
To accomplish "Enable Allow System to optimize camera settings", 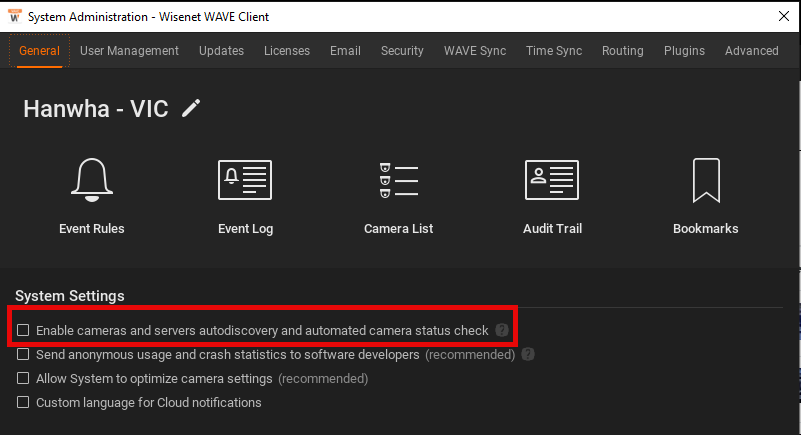I will [23, 379].
